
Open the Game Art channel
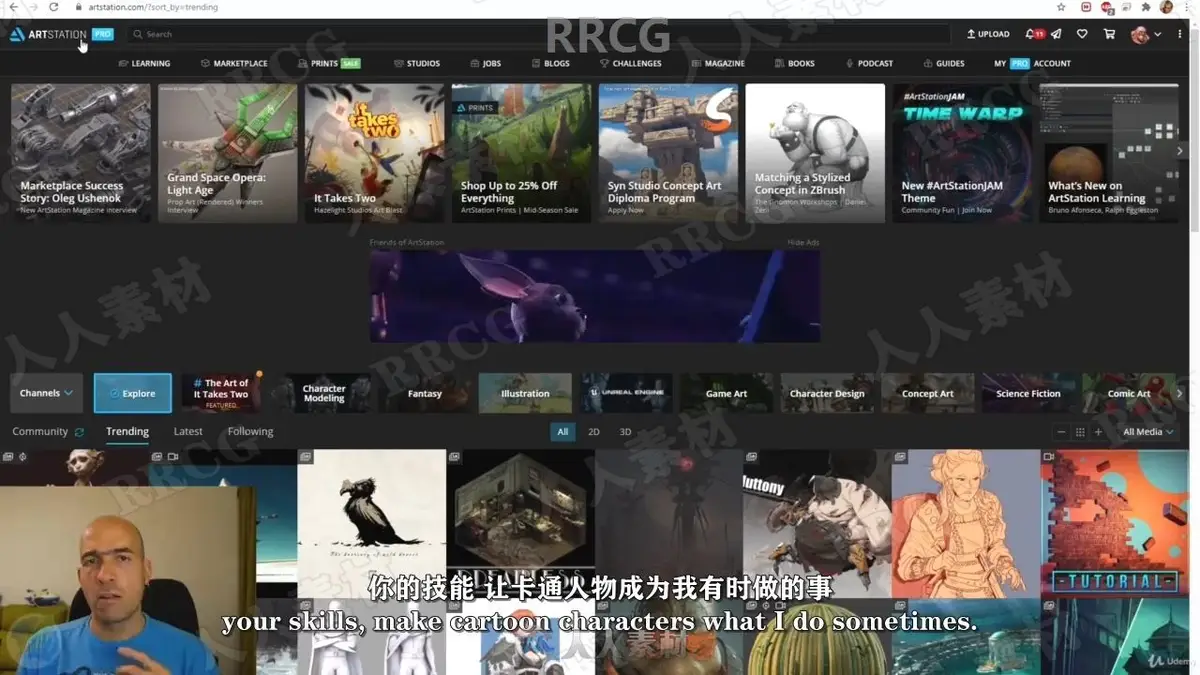point(726,393)
